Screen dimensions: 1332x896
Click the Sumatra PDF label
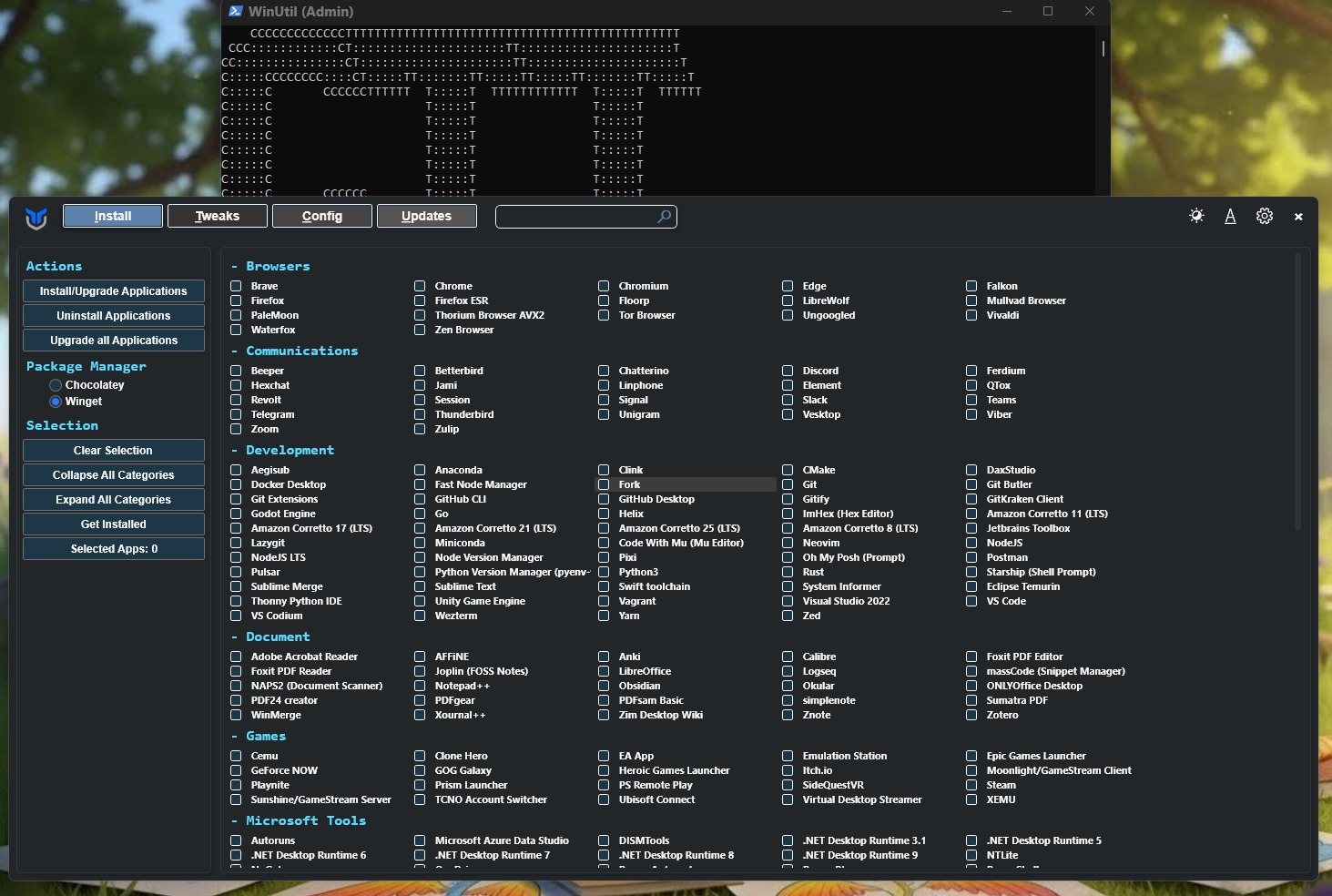click(x=1017, y=700)
